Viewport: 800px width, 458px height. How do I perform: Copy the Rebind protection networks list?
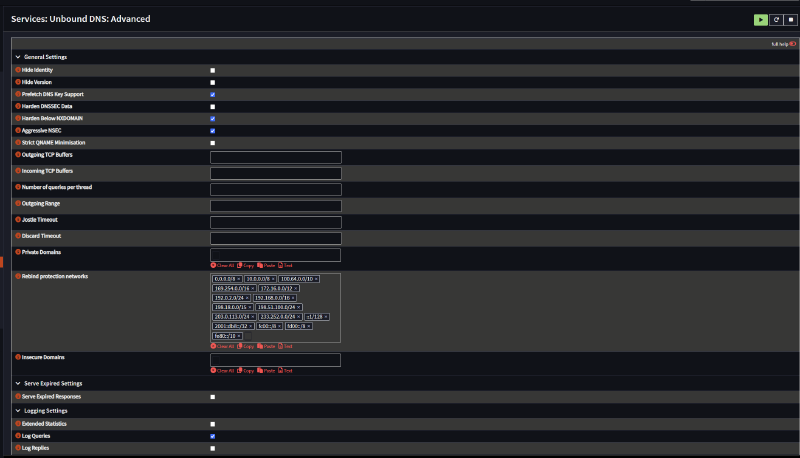click(x=245, y=346)
